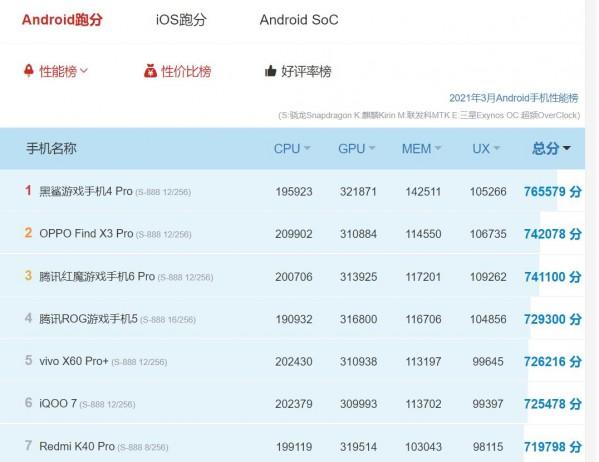
Task: Click CPU score 200706
Action: pos(294,277)
